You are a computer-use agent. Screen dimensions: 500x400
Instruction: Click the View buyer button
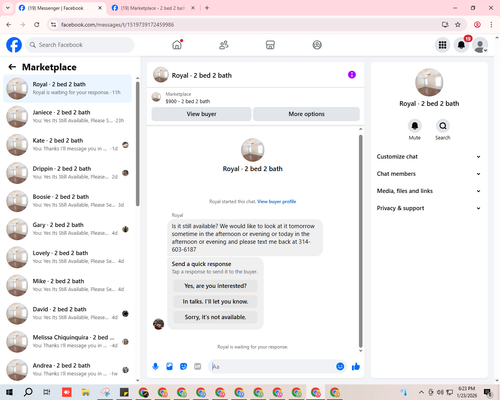[201, 114]
